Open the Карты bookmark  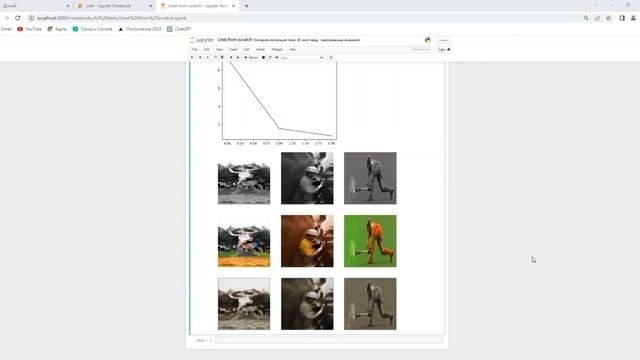coord(57,29)
